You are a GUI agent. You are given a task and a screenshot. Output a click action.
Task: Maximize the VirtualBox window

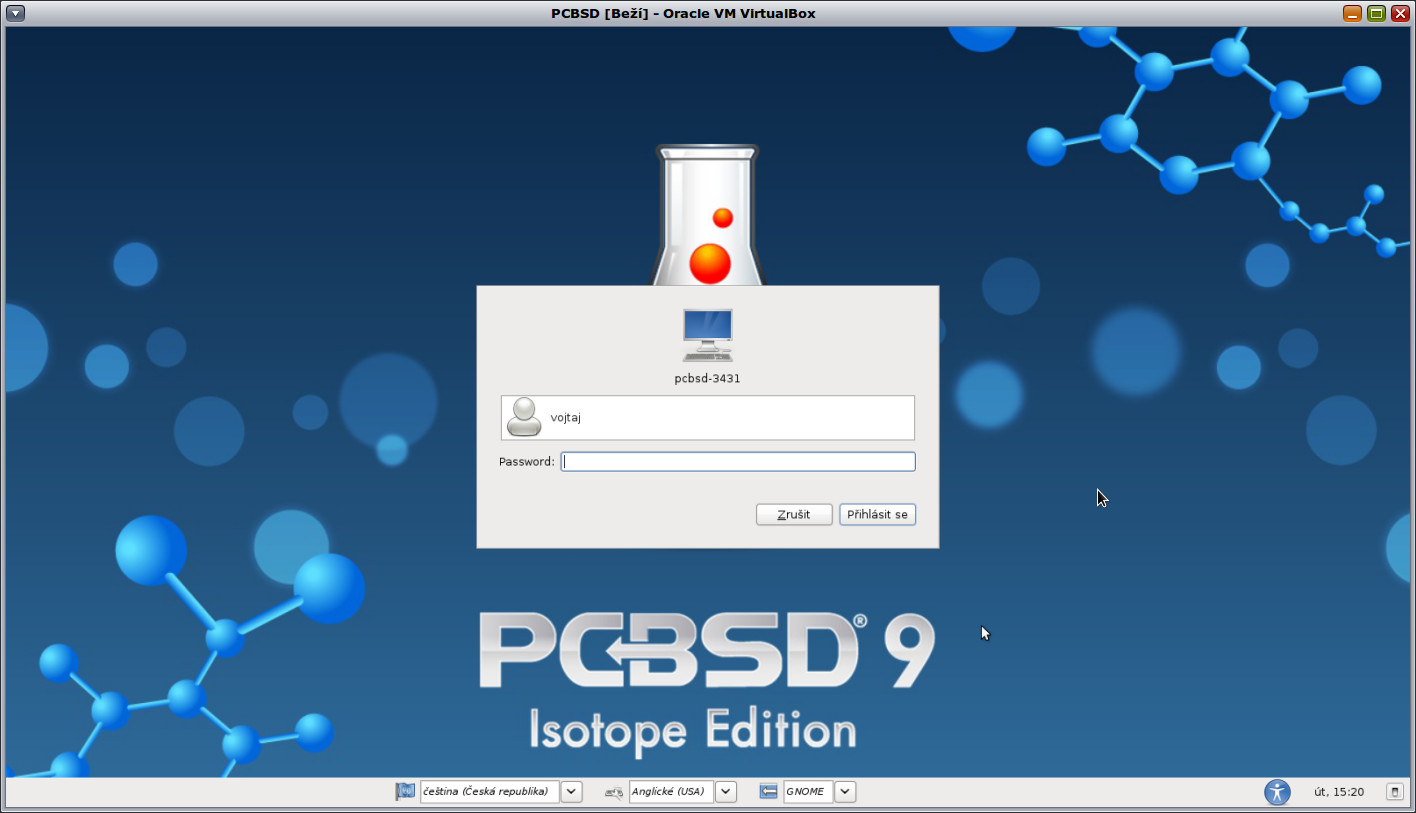1377,13
